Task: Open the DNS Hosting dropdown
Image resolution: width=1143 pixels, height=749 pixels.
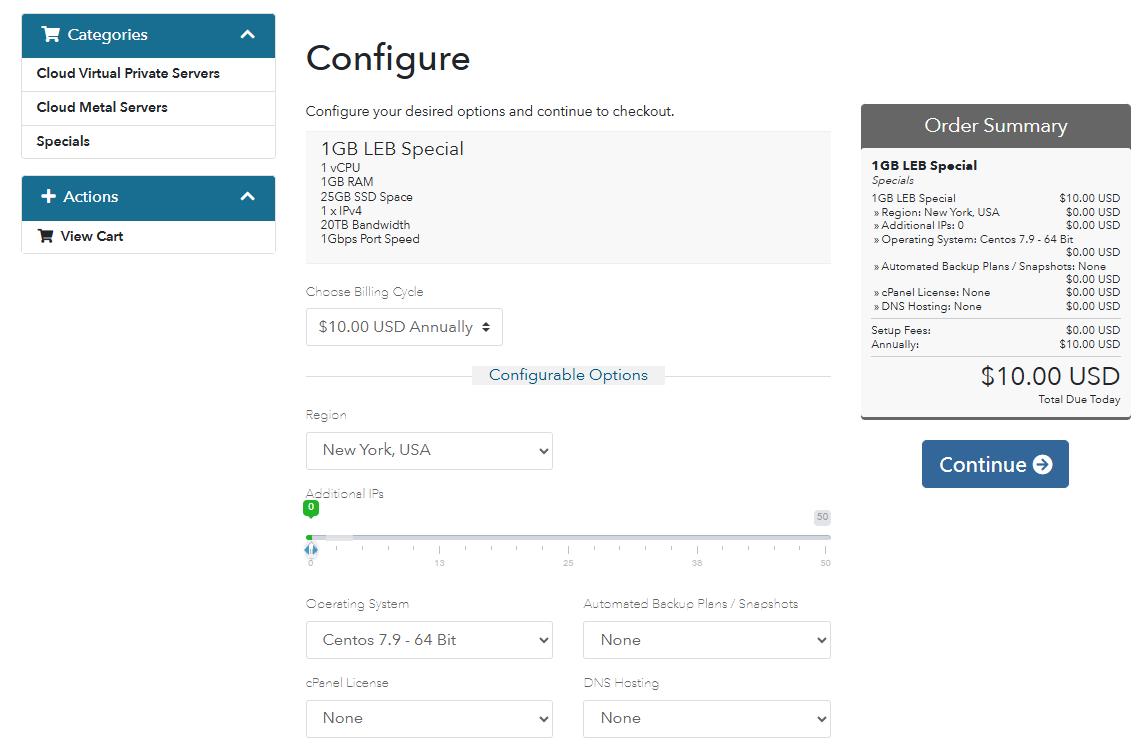Action: 706,719
